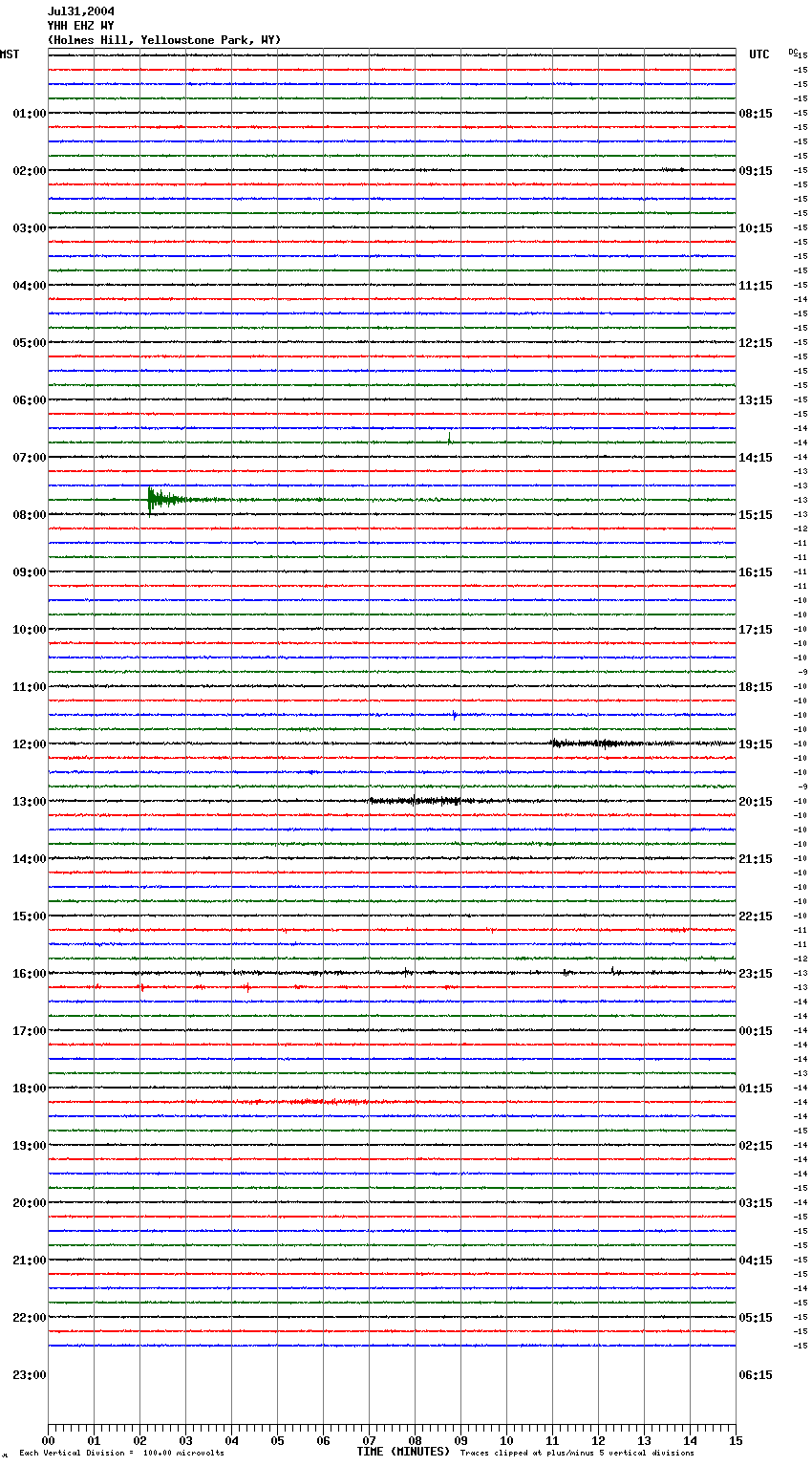Click the UTC time zone label
This screenshot has width=812, height=1466.
click(x=759, y=54)
